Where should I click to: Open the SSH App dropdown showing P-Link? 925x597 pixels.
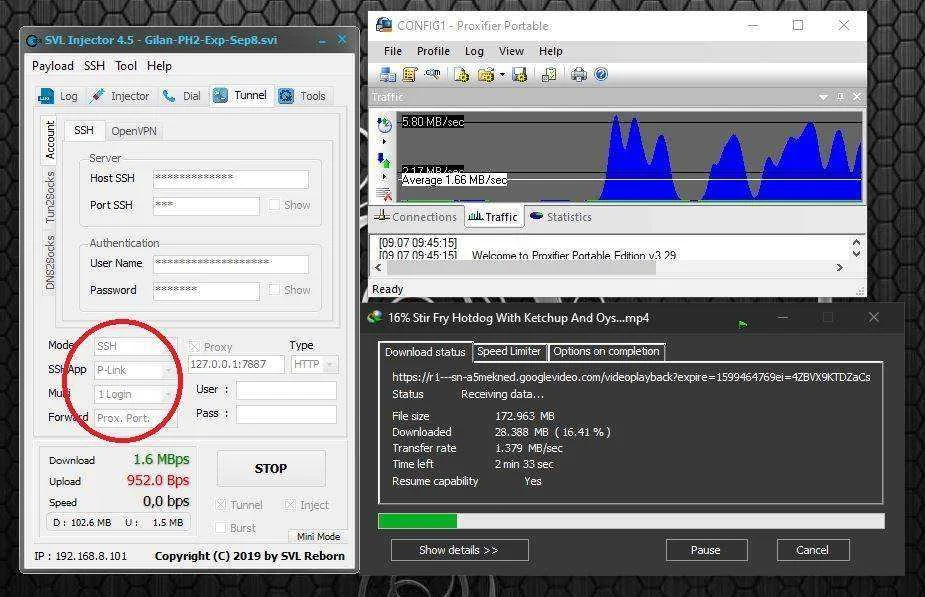point(135,370)
